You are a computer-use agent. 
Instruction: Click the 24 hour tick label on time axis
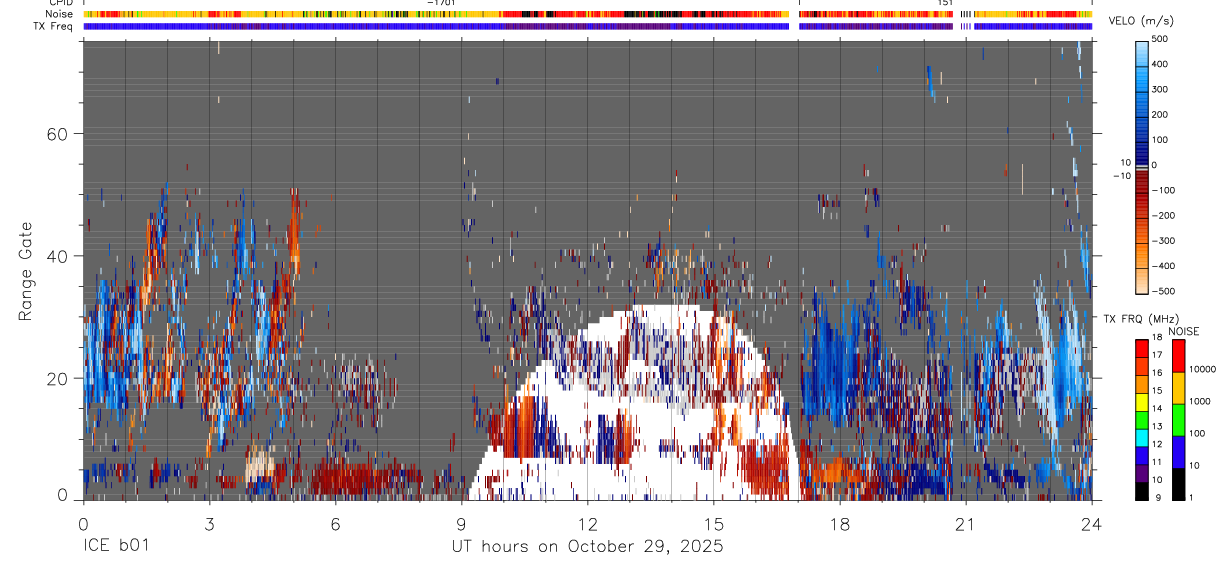(x=1092, y=524)
